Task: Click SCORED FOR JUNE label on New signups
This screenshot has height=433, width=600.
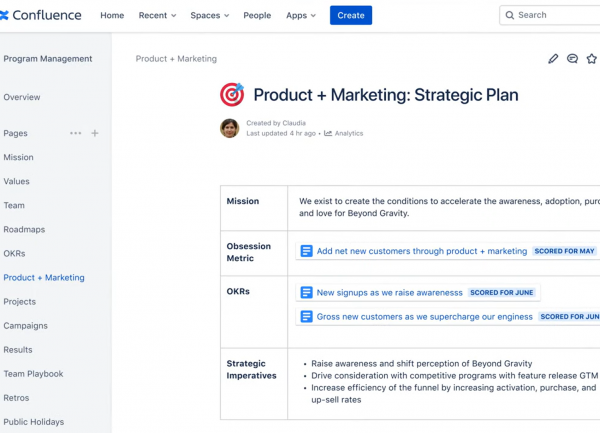Action: (x=502, y=293)
